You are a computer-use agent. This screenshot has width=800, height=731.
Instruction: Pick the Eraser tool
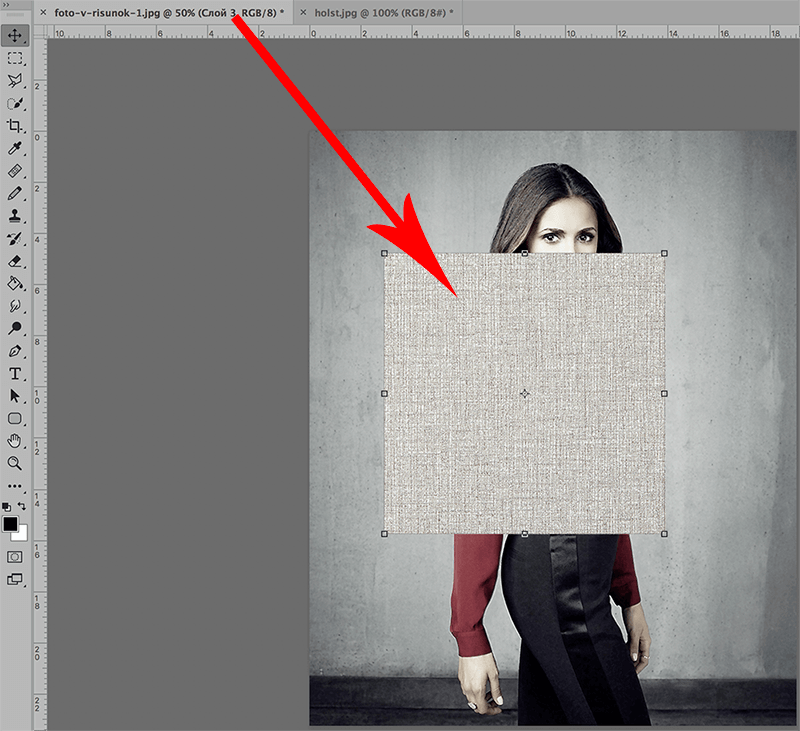tap(15, 260)
